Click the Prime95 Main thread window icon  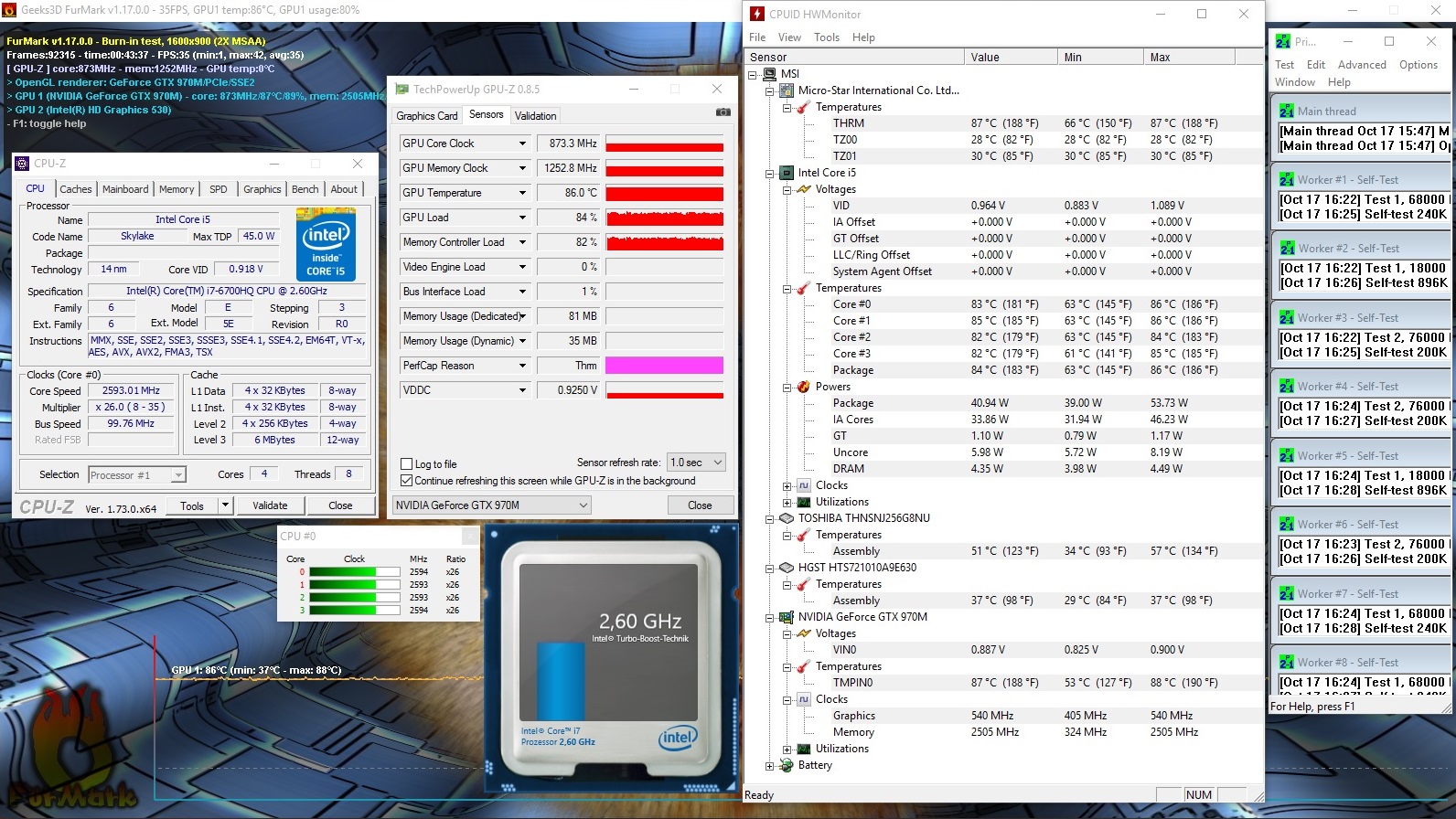pyautogui.click(x=1287, y=111)
